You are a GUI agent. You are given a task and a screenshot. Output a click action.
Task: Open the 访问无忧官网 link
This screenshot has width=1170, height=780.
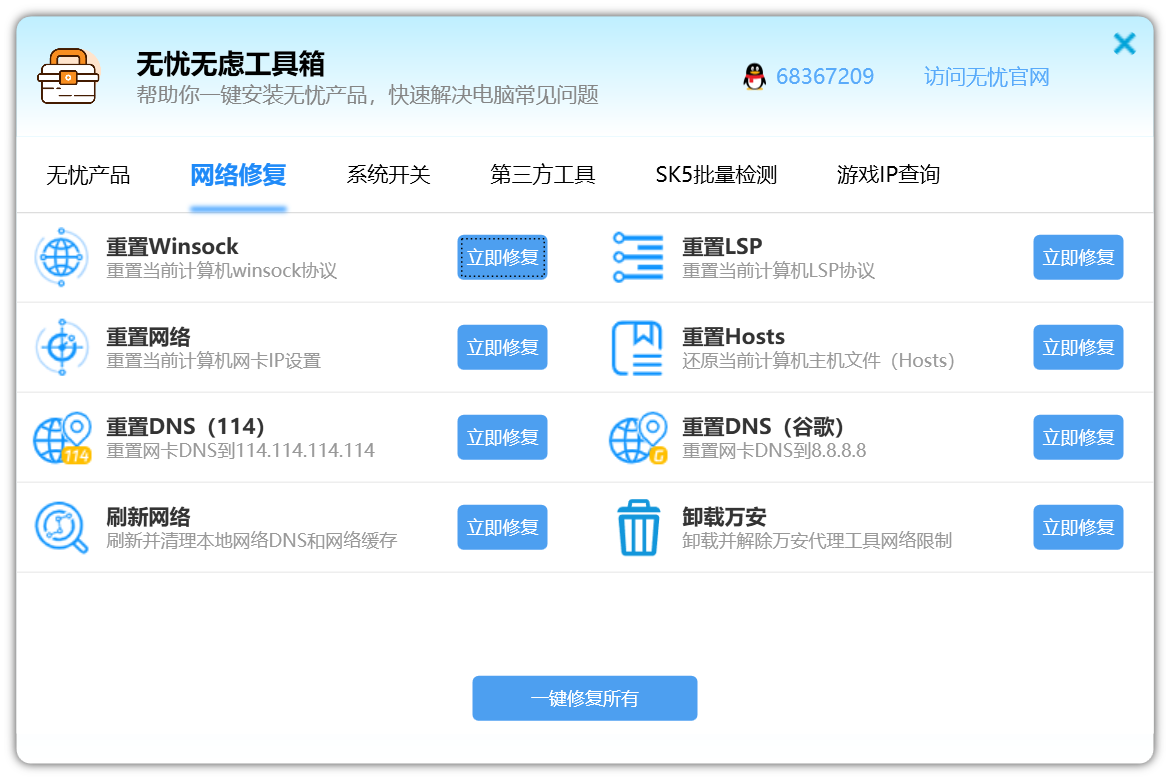click(x=986, y=77)
